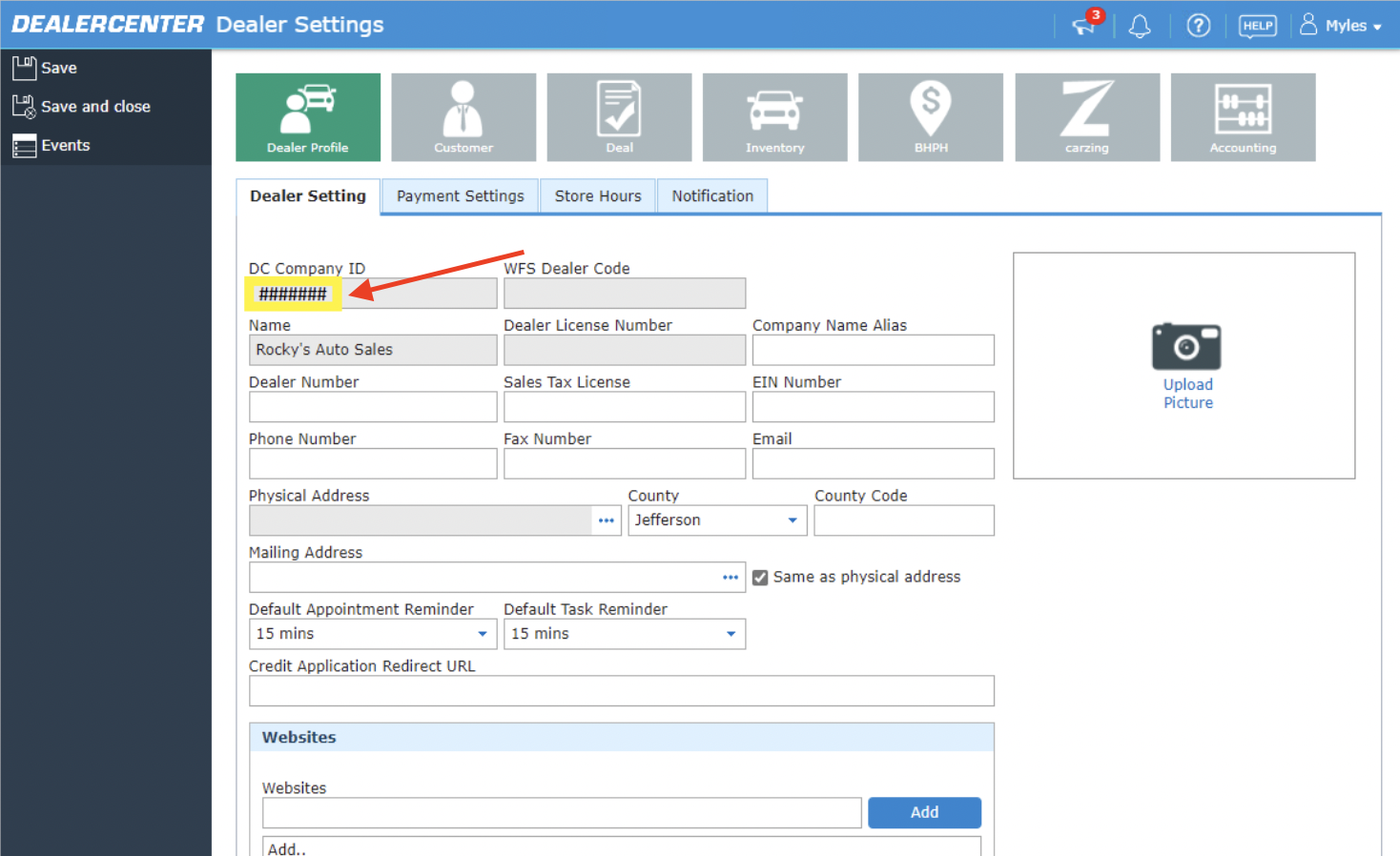Open the announcements megaphone icon
Image resolution: width=1400 pixels, height=856 pixels.
(1084, 26)
